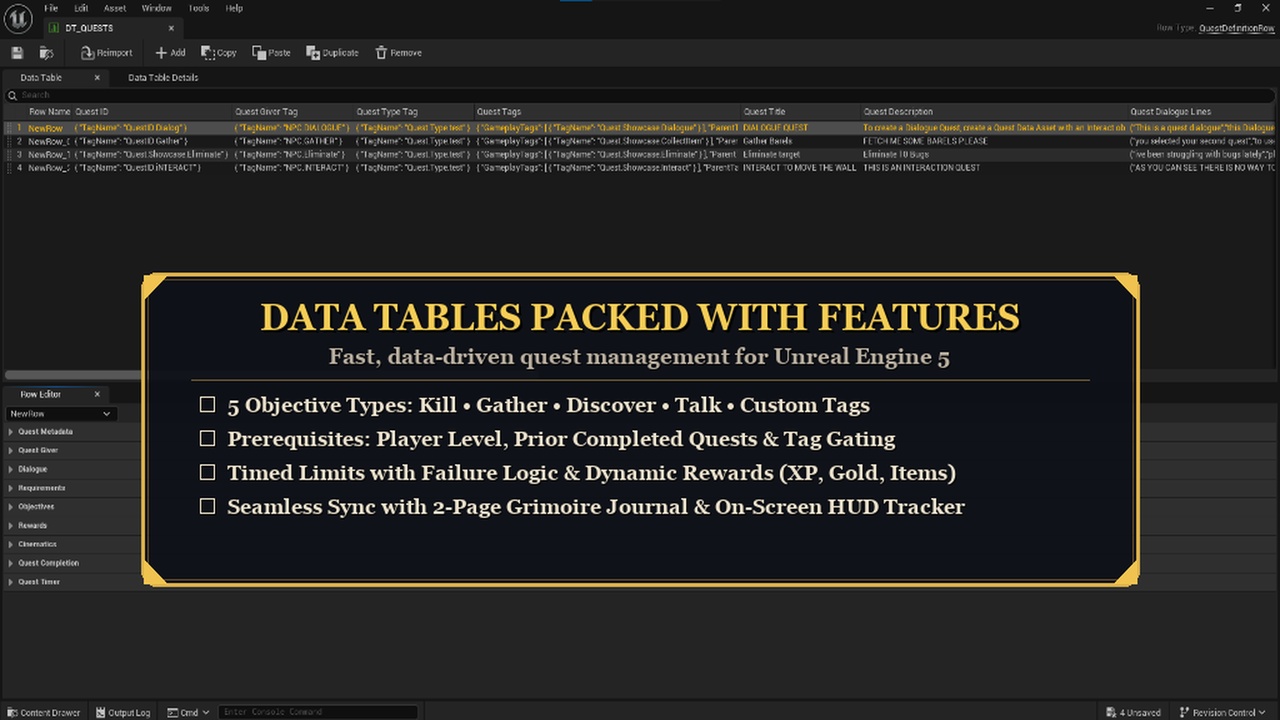Viewport: 1280px width, 720px height.
Task: Select the Quest.Showcase.Eliminate Quest ID cell
Action: (150, 154)
